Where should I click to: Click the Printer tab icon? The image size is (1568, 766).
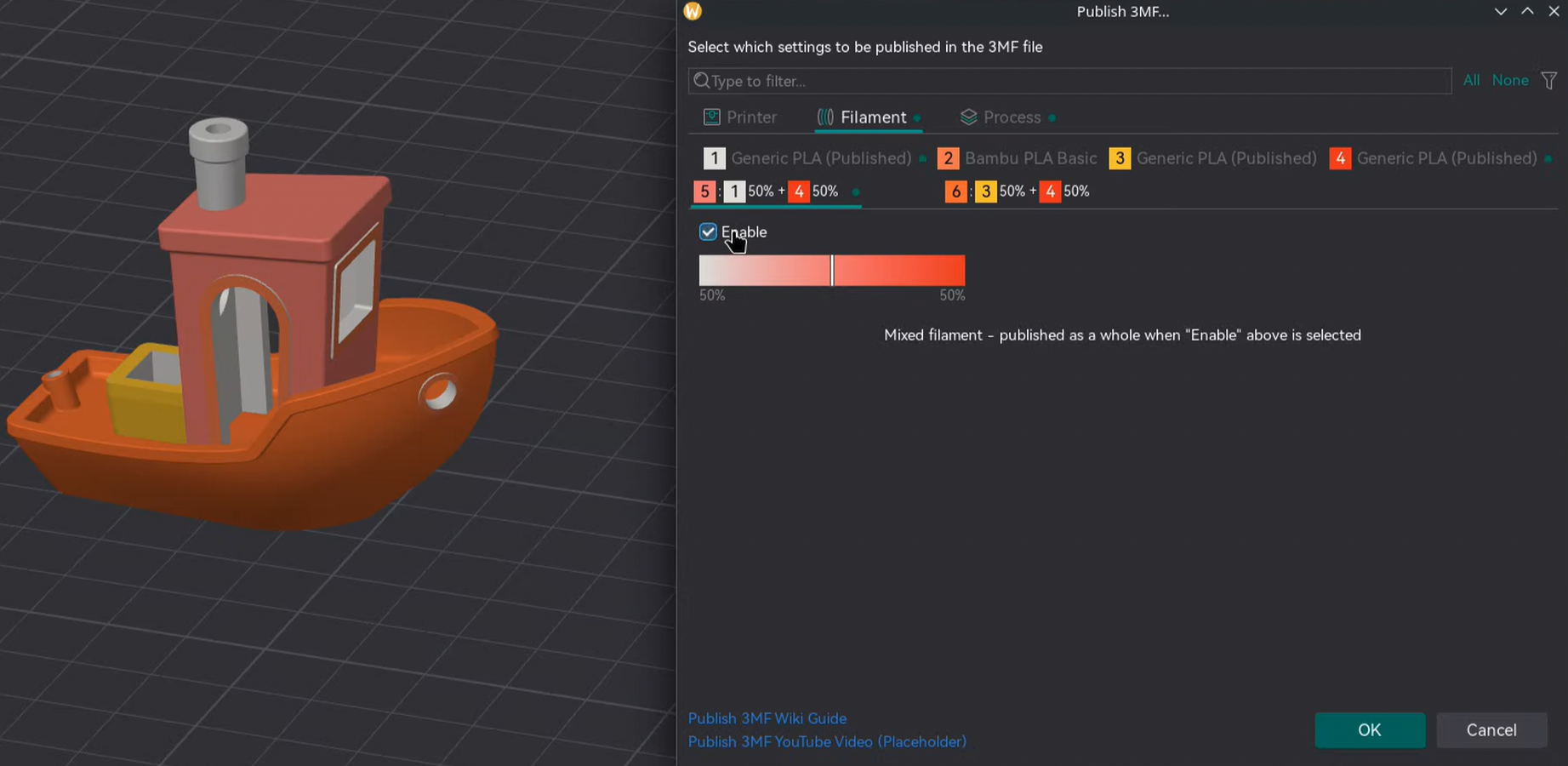[x=712, y=117]
